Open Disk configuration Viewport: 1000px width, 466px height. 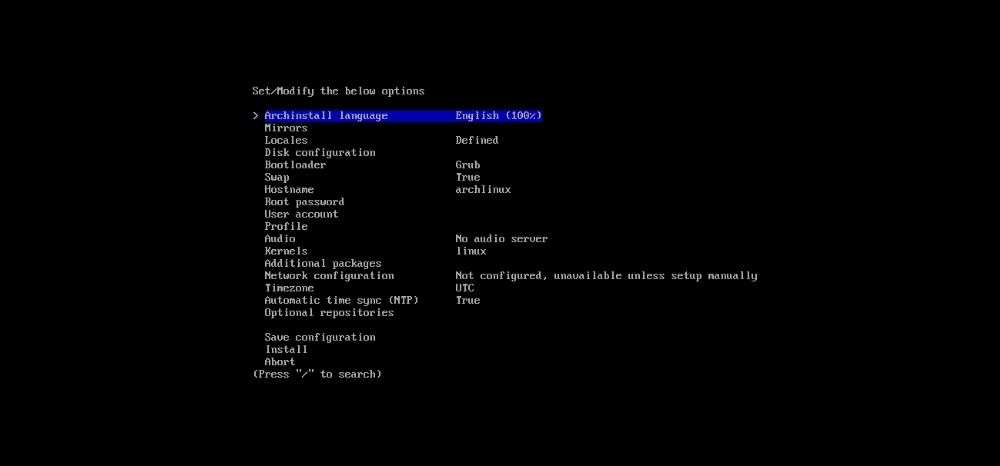[320, 152]
